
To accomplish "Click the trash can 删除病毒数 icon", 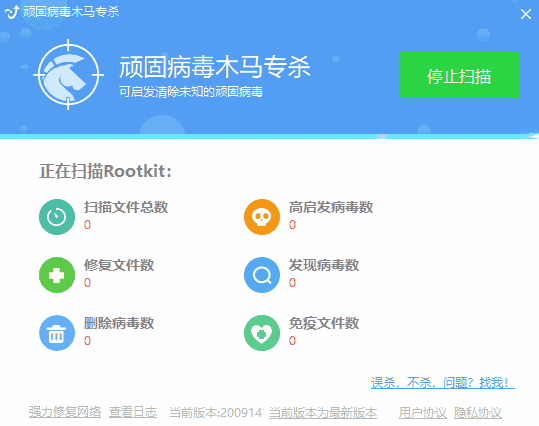I will click(x=57, y=333).
